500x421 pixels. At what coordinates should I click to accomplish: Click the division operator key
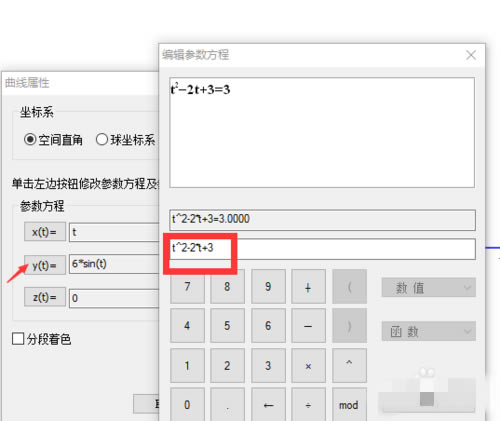(x=308, y=404)
